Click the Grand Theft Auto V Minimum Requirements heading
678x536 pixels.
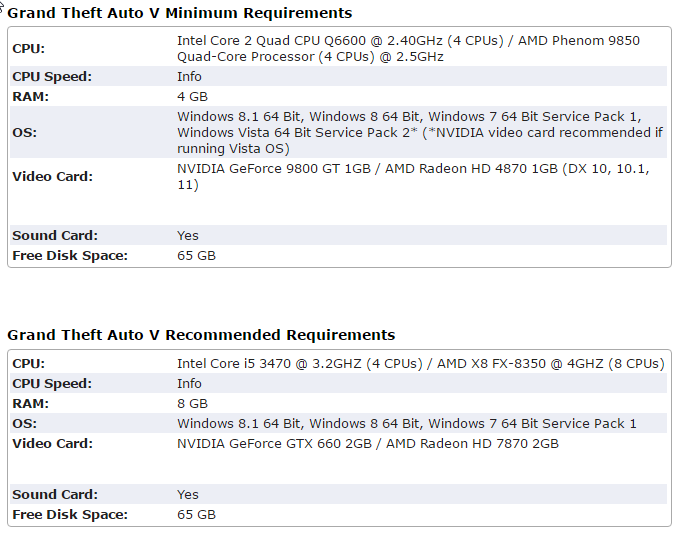(x=179, y=13)
